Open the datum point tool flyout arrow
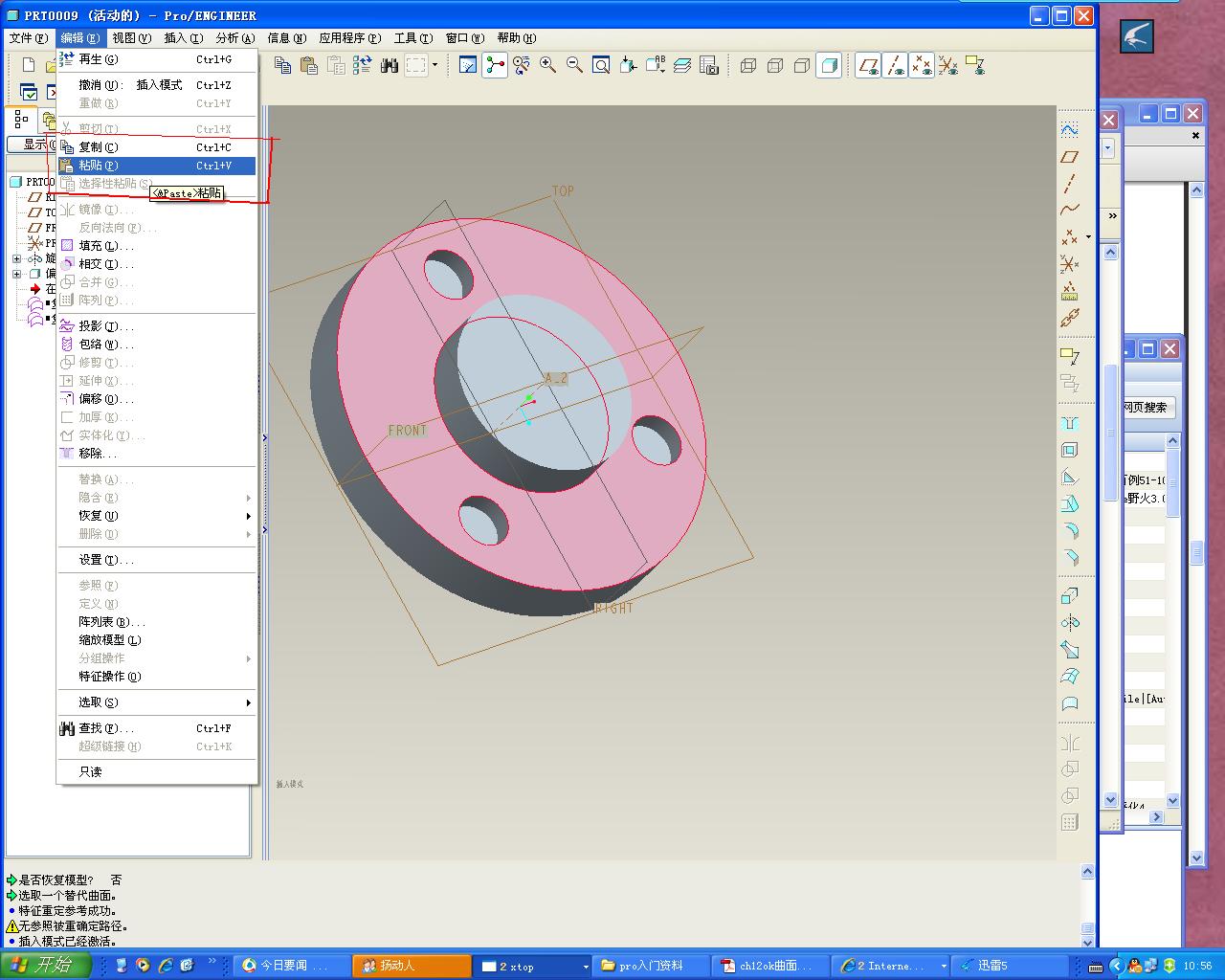Image resolution: width=1225 pixels, height=980 pixels. 1088,236
